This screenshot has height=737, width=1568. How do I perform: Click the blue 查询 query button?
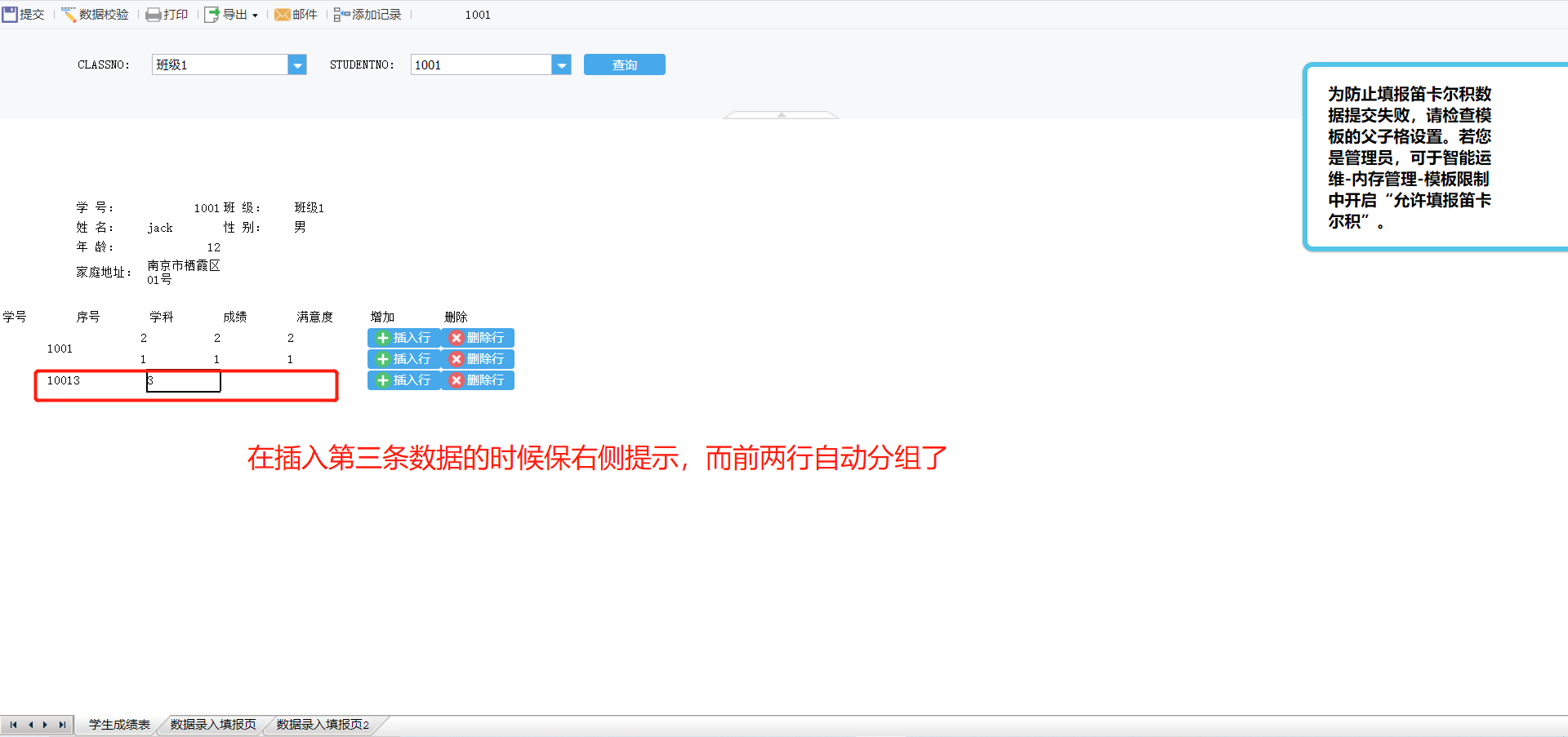click(625, 64)
